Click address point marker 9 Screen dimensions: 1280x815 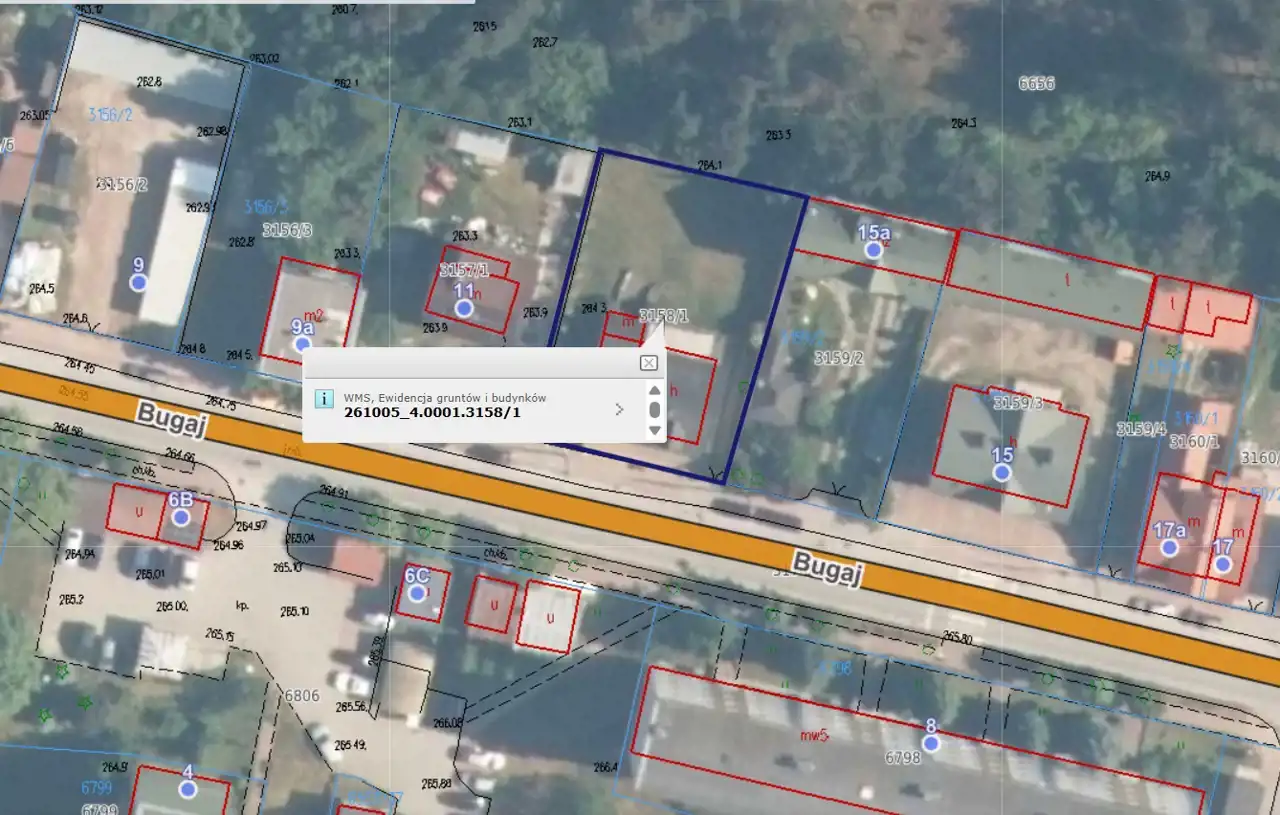139,282
